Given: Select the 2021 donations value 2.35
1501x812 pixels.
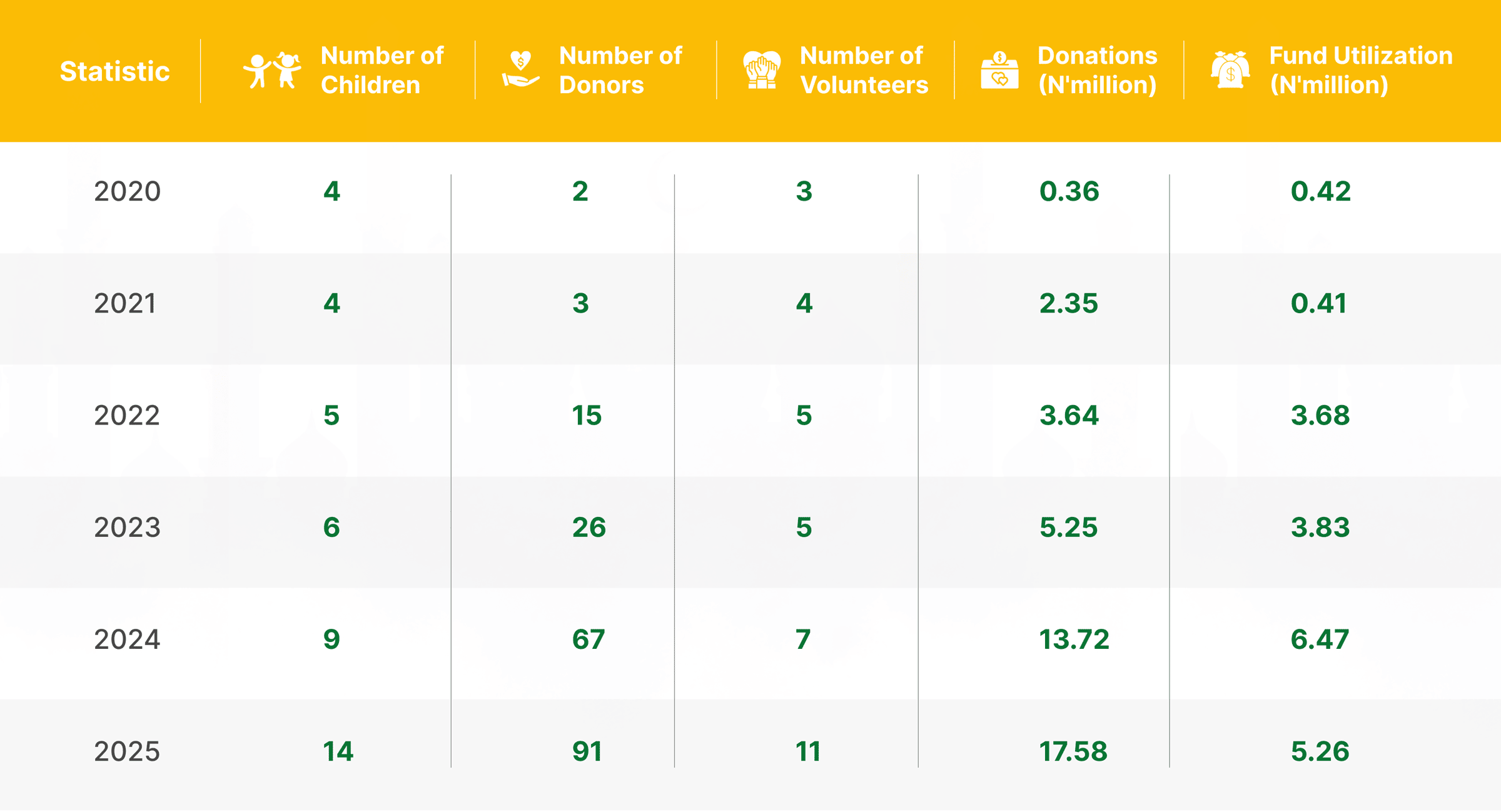Looking at the screenshot, I should pos(1069,304).
